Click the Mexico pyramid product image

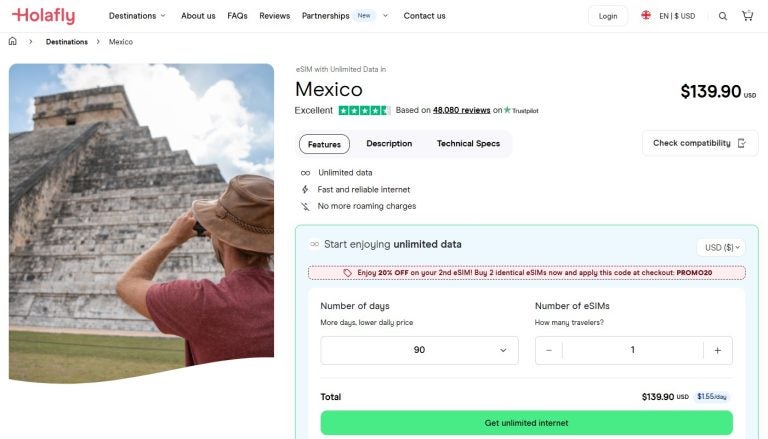(x=141, y=222)
